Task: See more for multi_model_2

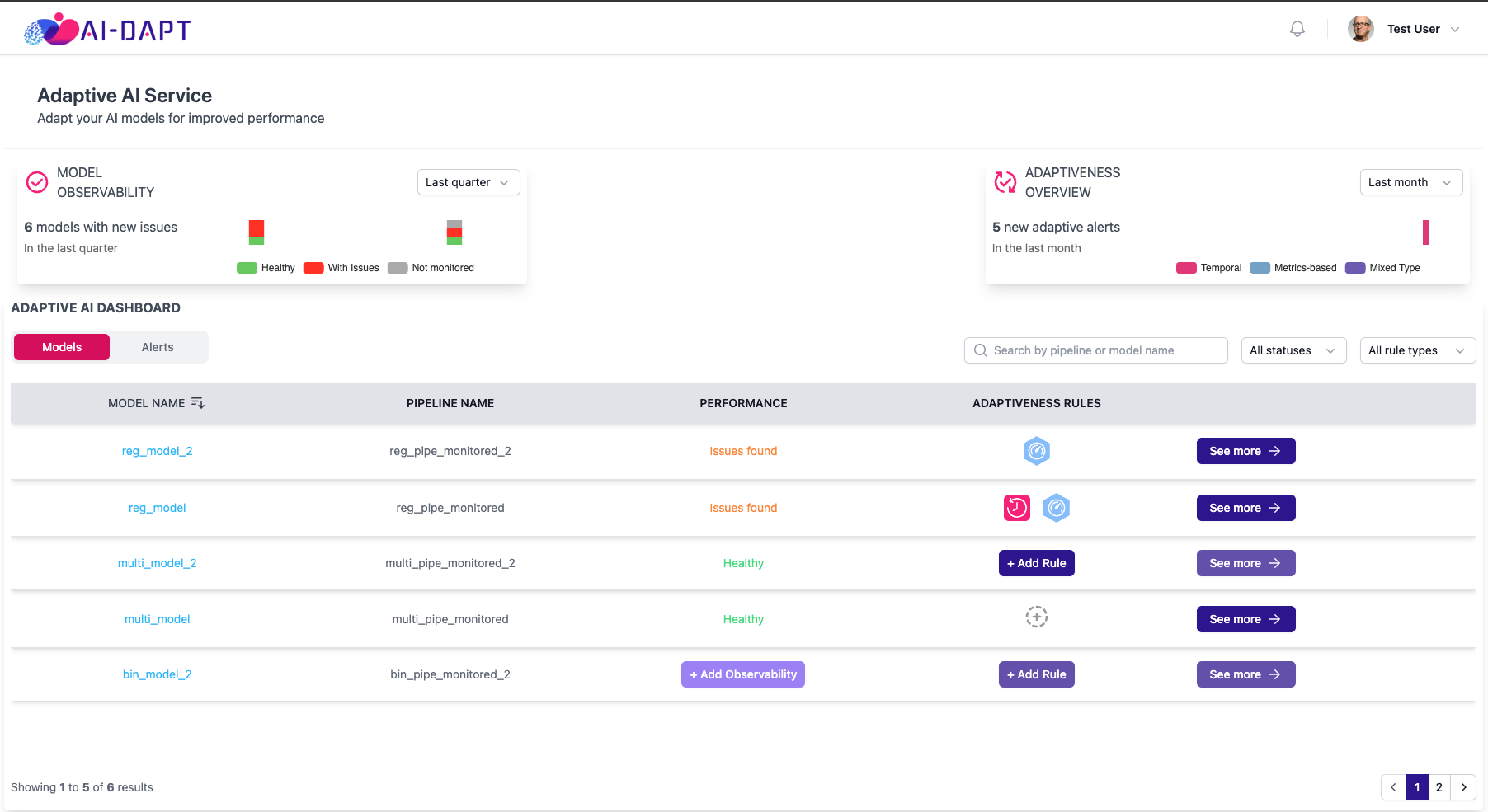Action: pos(1246,563)
